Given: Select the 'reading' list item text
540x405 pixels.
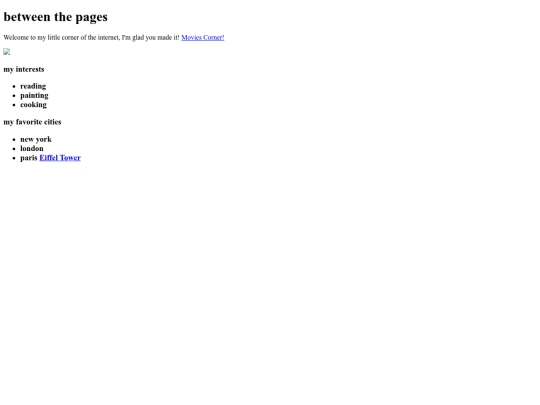Looking at the screenshot, I should pyautogui.click(x=33, y=86).
